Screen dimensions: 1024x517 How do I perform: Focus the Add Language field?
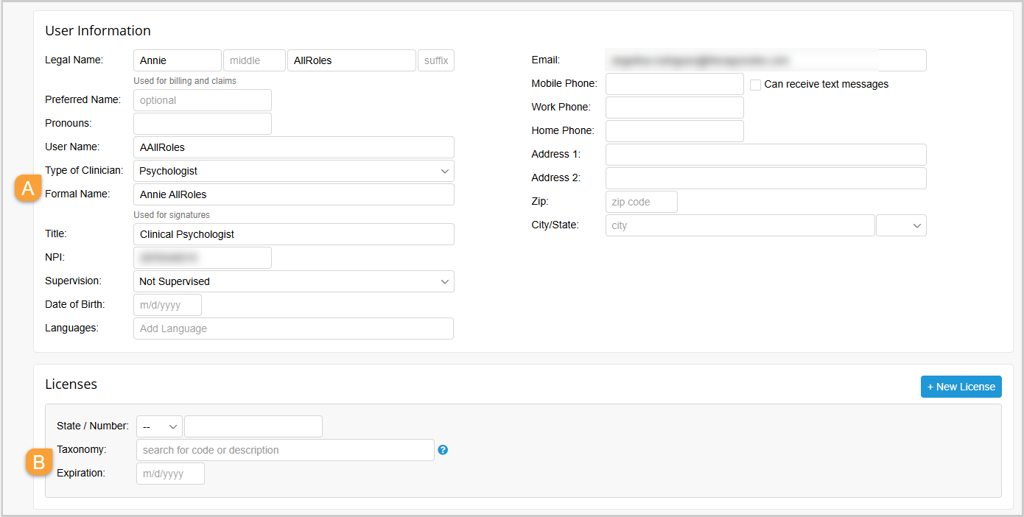tap(293, 329)
